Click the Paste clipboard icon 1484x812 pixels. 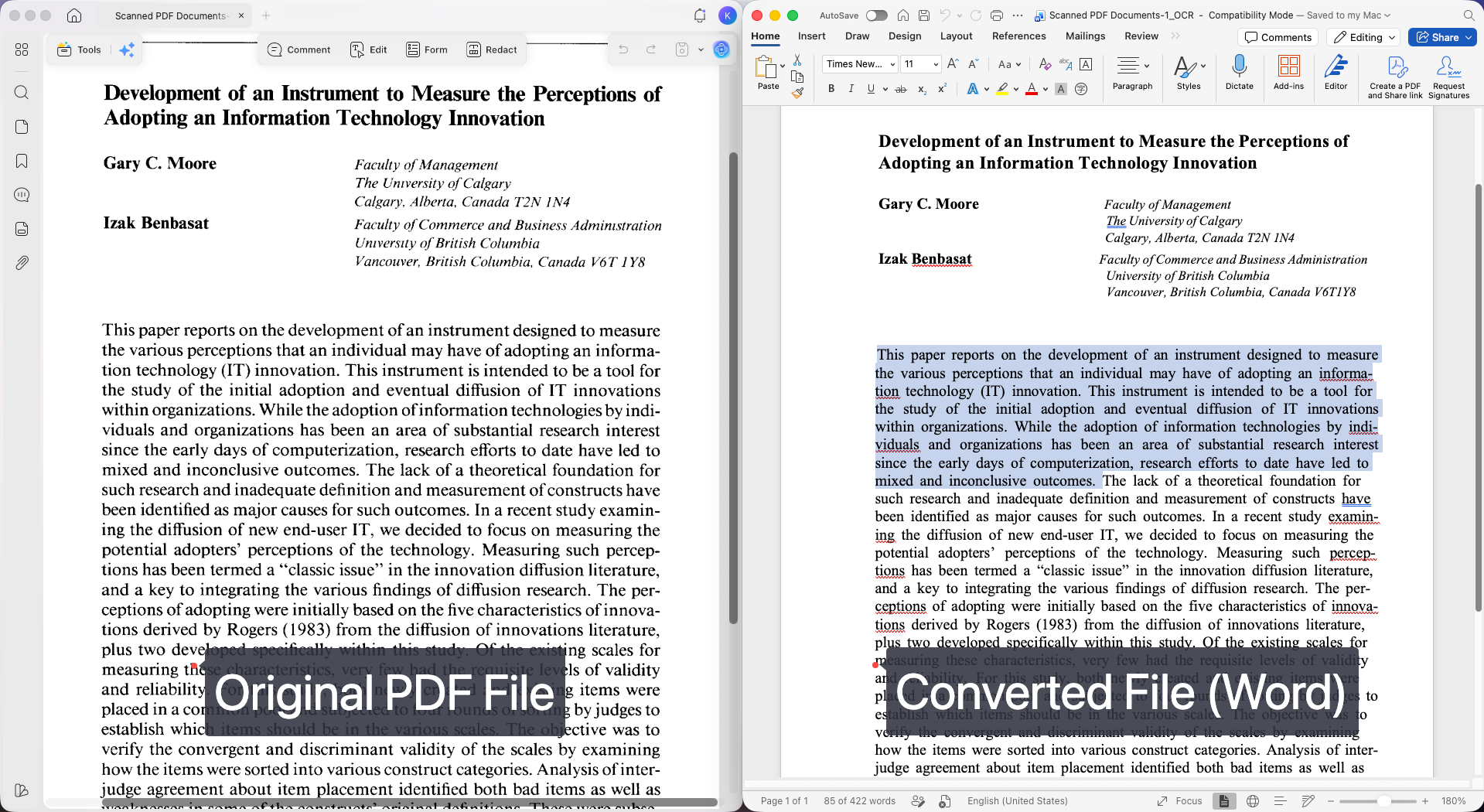point(767,68)
